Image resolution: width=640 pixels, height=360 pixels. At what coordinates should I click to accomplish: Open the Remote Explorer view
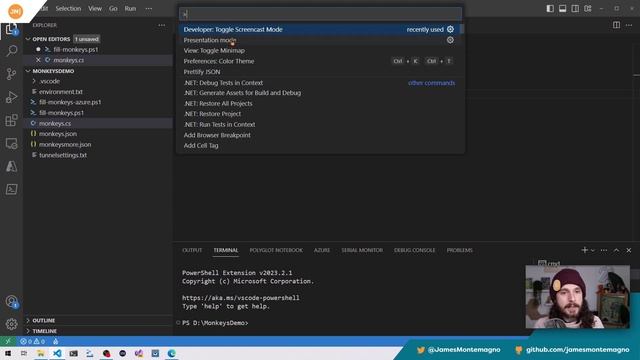[11, 143]
